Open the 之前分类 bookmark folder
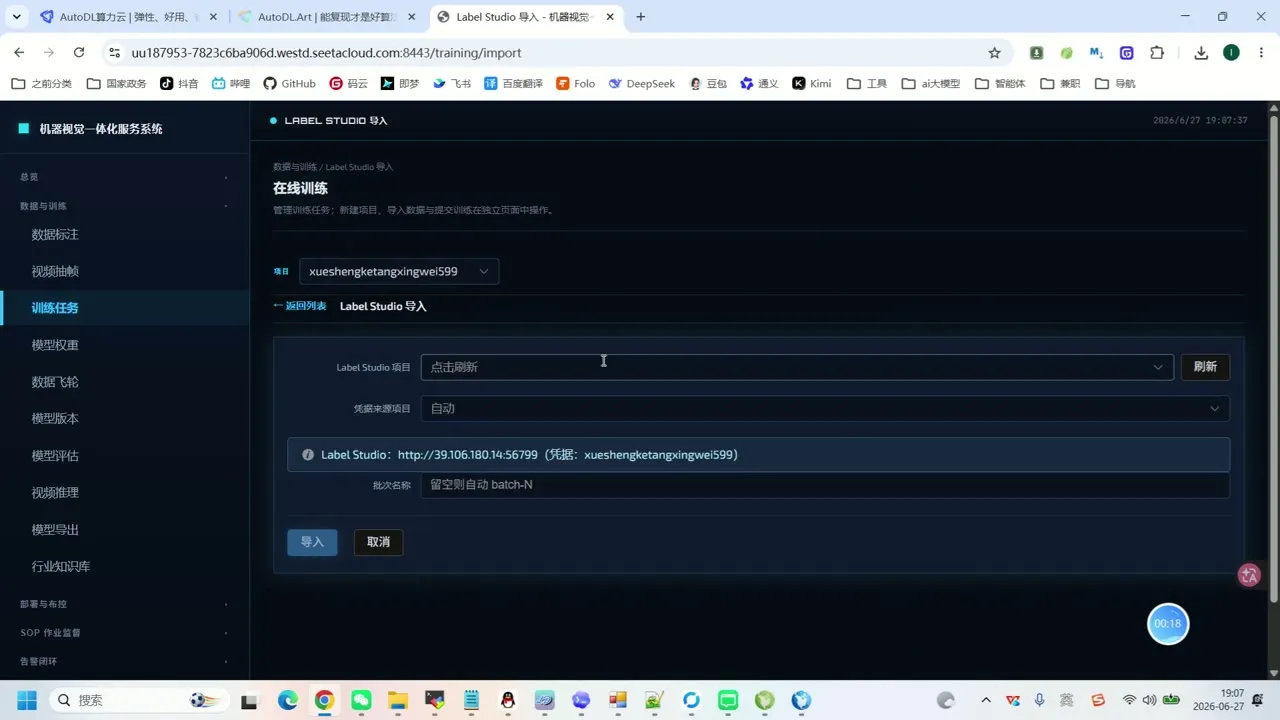The height and width of the screenshot is (720, 1280). tap(42, 83)
